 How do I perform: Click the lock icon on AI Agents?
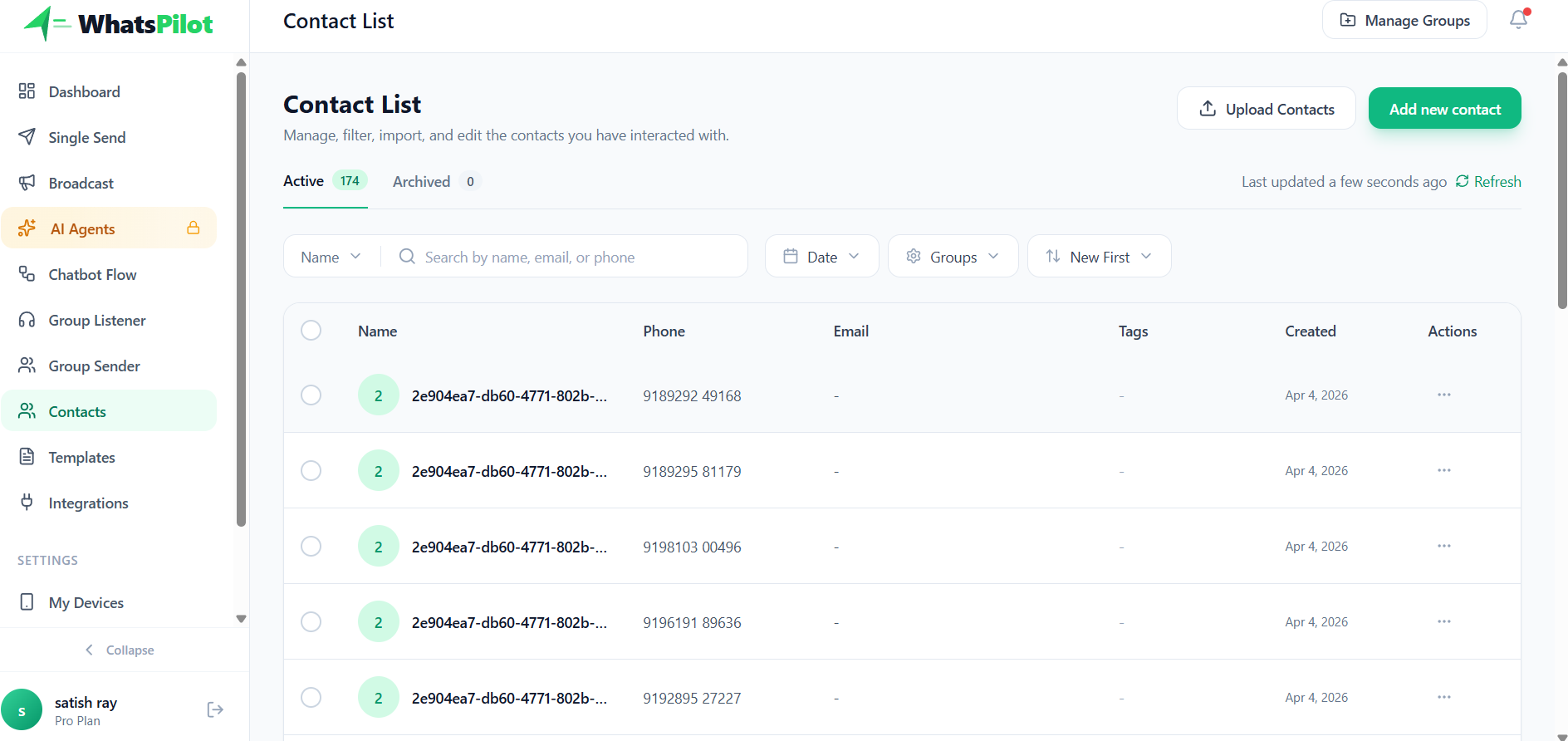[194, 228]
